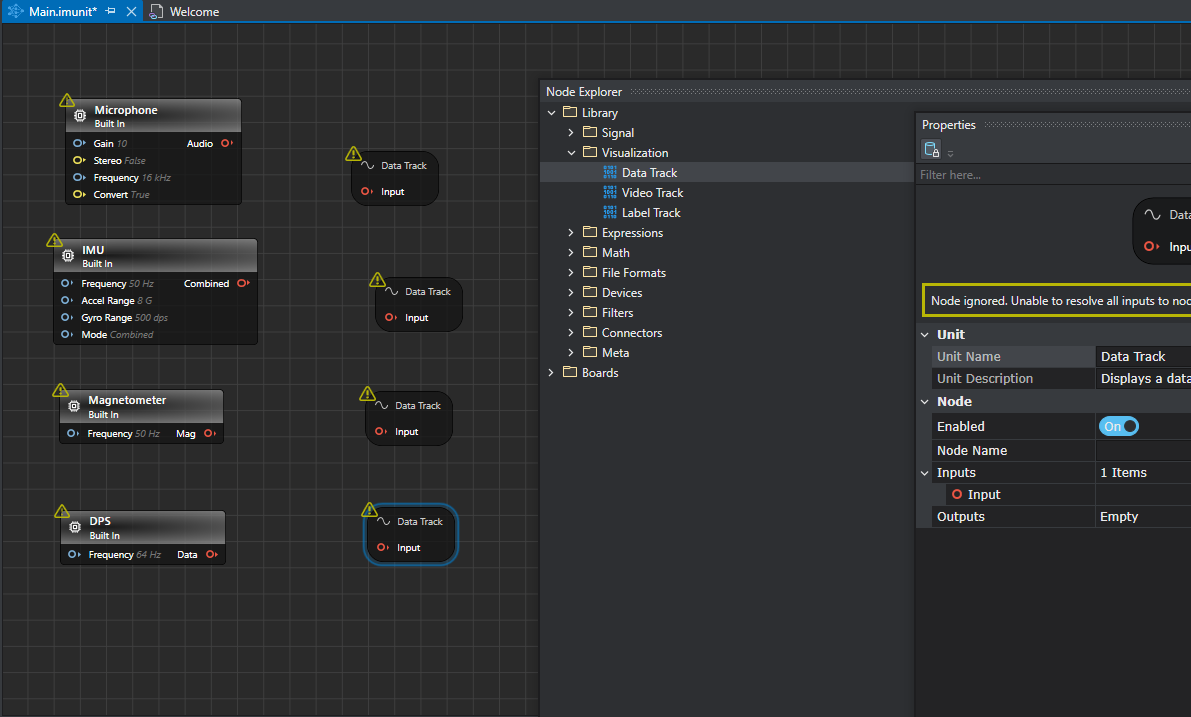
Task: Toggle the Enabled On switch
Action: (x=1118, y=426)
